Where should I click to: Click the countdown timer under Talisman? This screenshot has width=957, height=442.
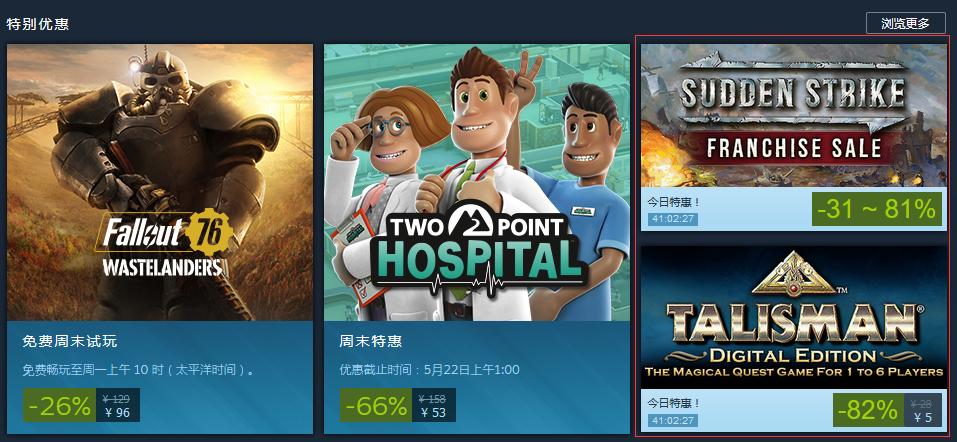(672, 420)
